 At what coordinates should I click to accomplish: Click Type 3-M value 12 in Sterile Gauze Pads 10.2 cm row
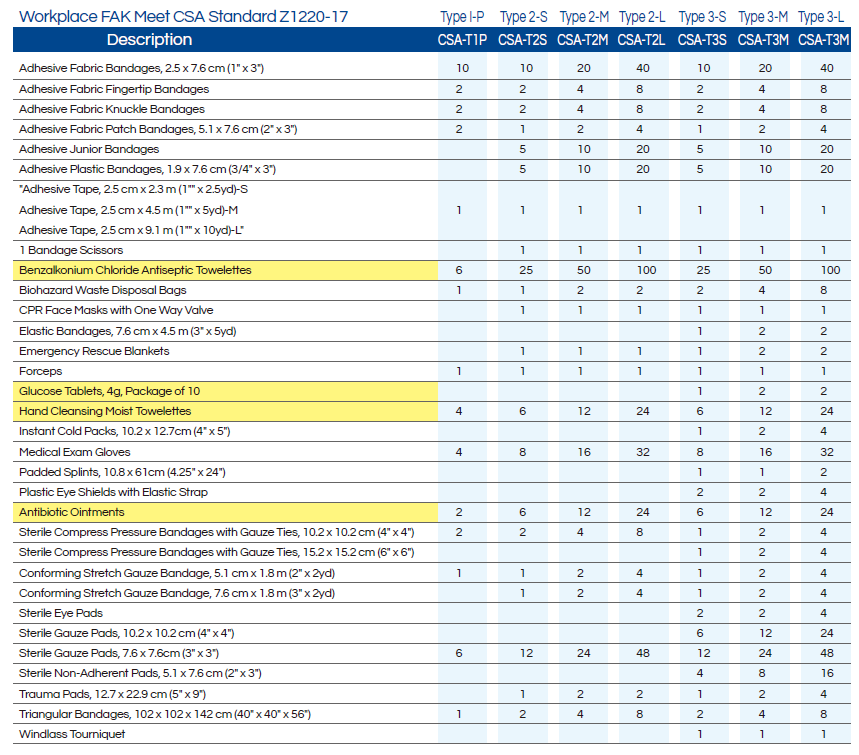point(765,633)
